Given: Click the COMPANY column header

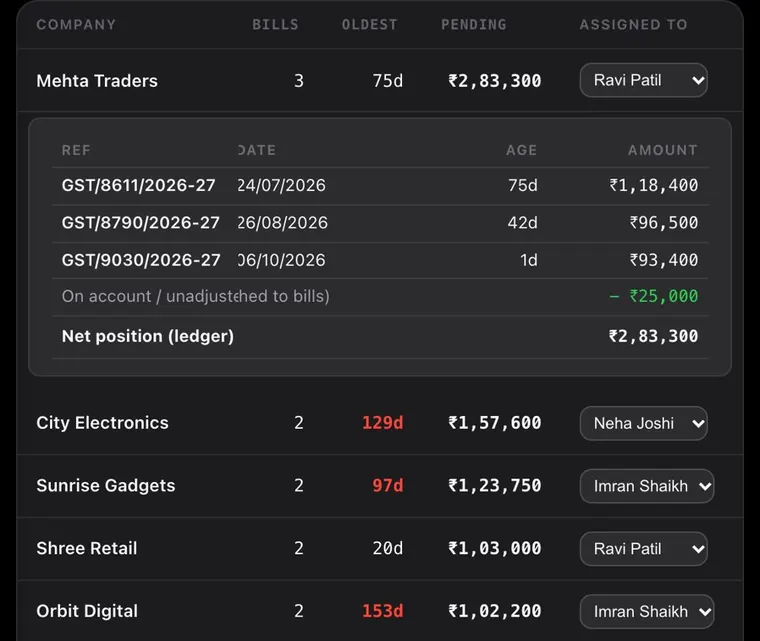Looking at the screenshot, I should pos(76,24).
